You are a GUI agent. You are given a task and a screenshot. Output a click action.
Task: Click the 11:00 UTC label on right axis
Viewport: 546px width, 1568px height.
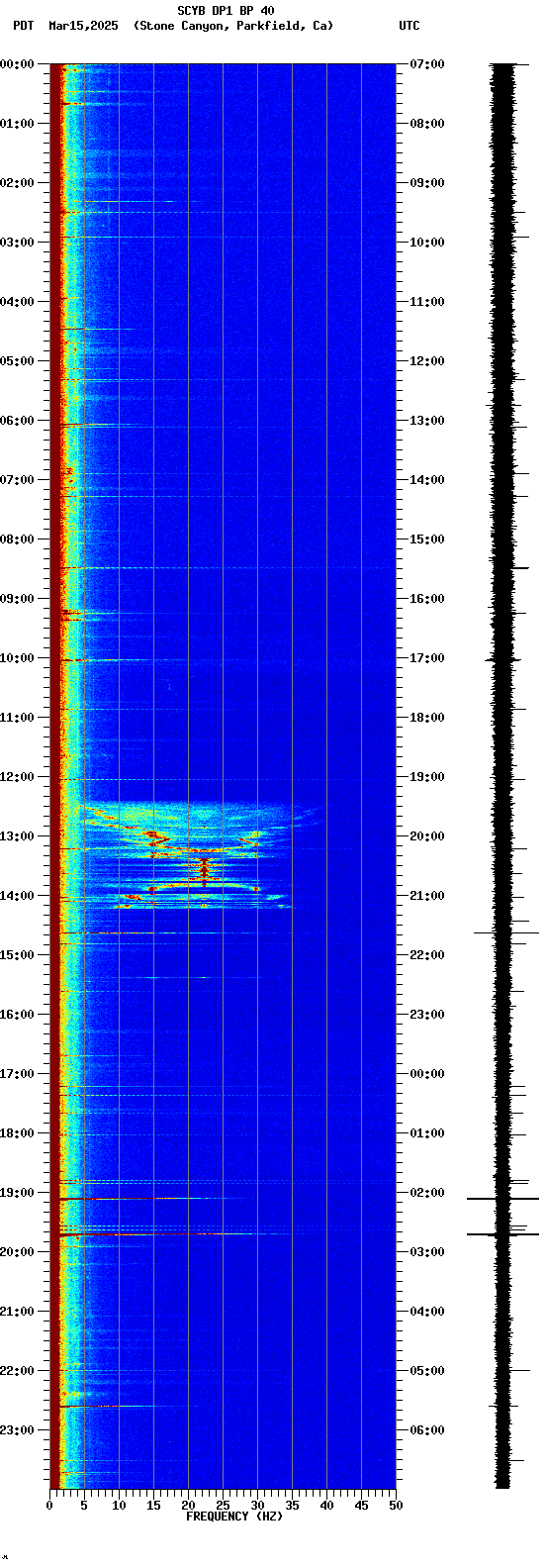pos(427,302)
